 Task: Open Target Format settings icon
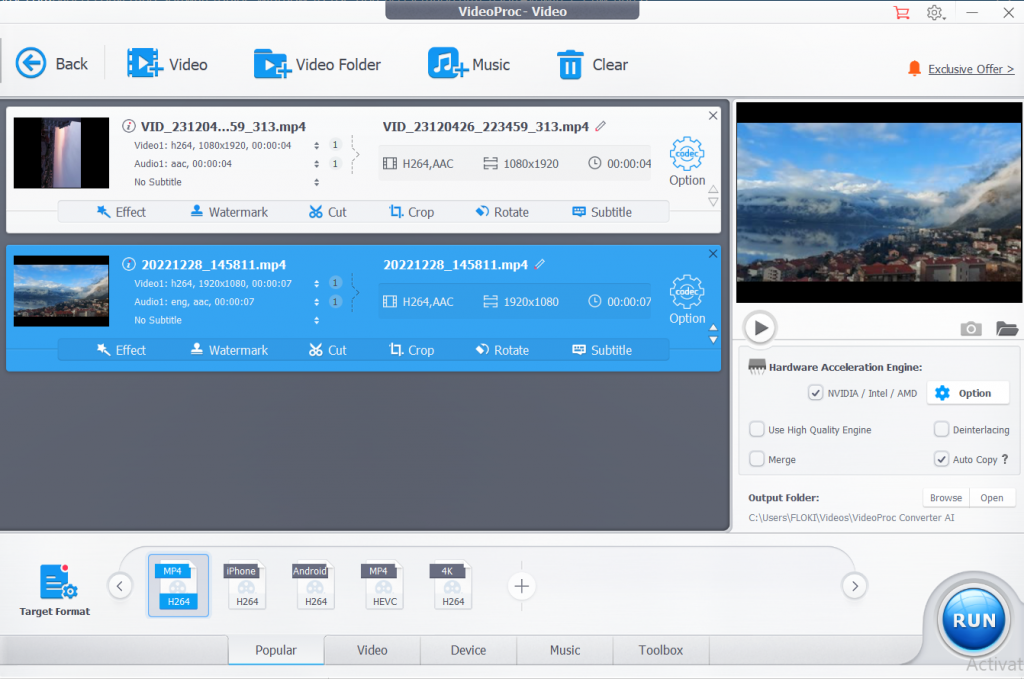[57, 584]
